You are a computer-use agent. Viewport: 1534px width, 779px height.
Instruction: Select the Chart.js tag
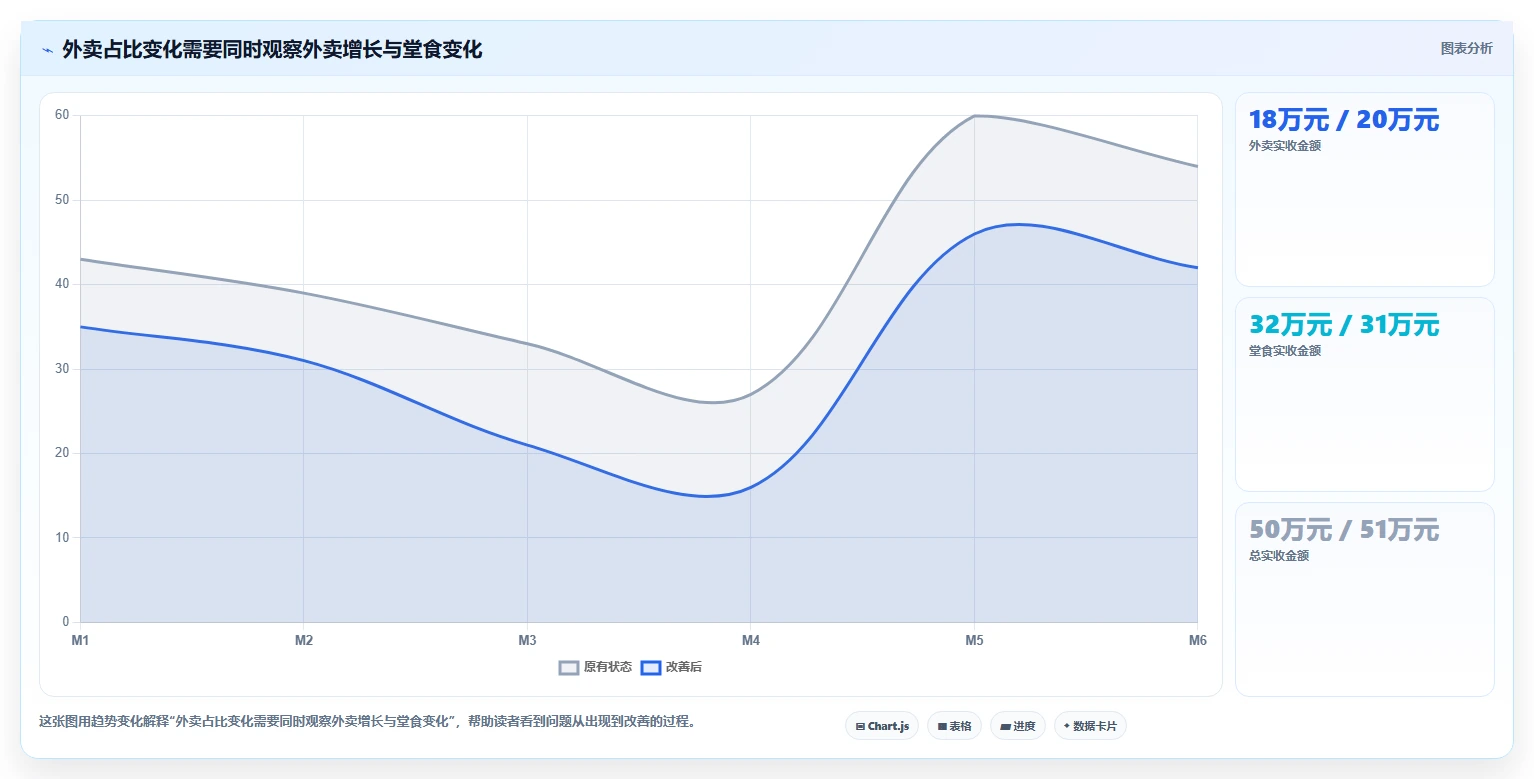coord(882,726)
